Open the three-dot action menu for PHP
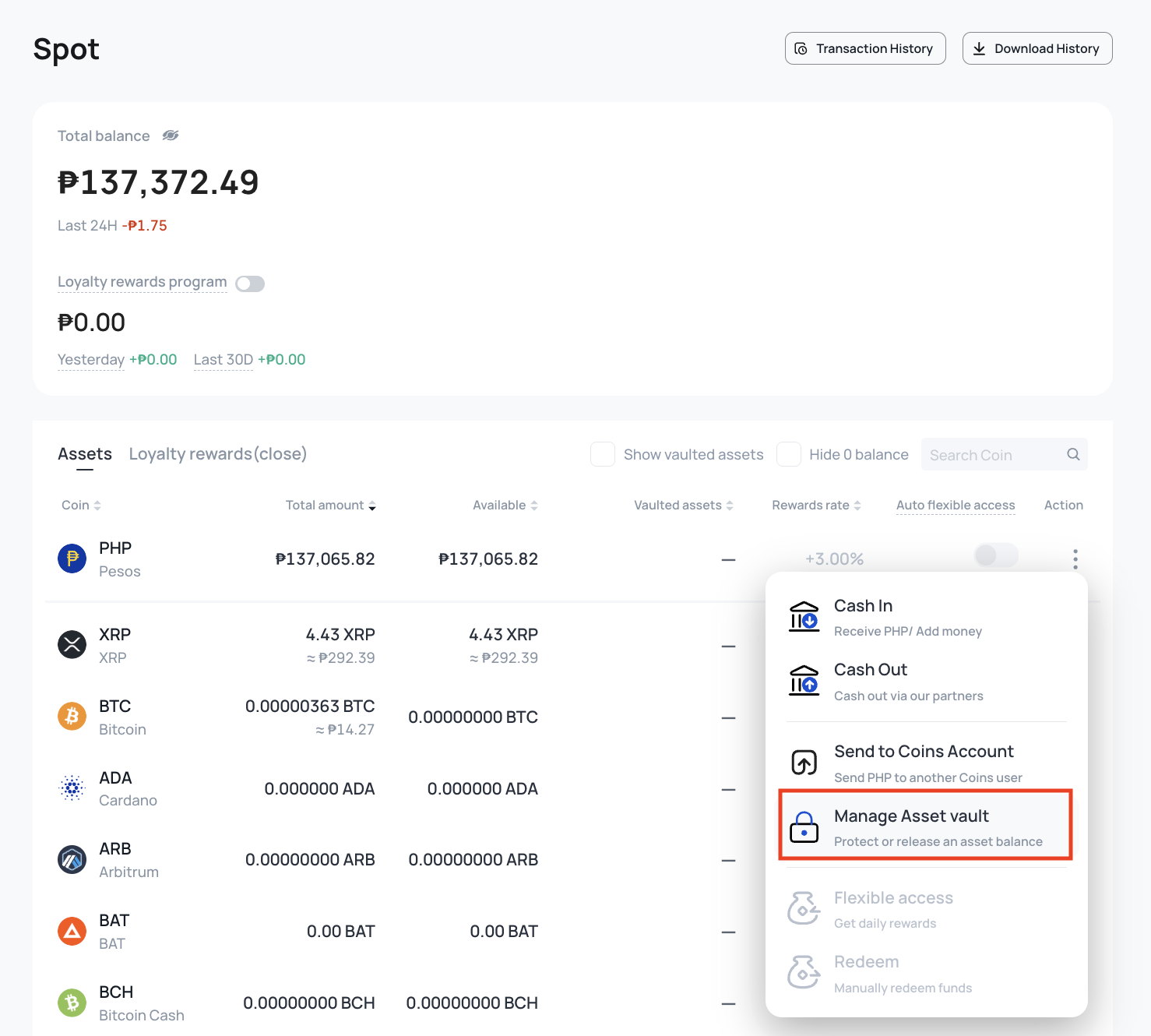Screen dimensions: 1151x1036 1075,559
